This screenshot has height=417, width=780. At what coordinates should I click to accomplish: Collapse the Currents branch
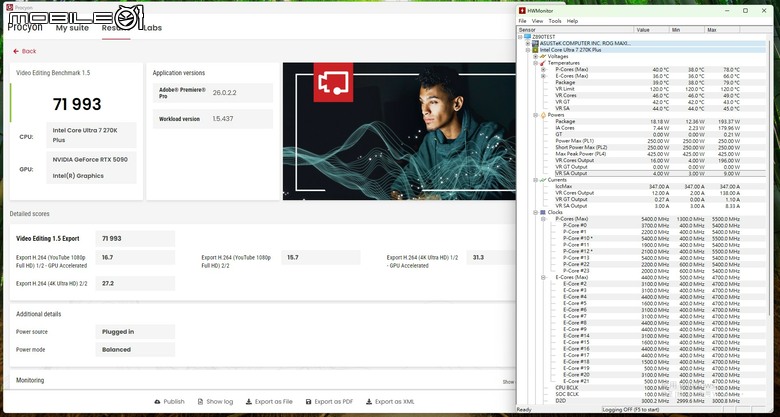coord(536,180)
